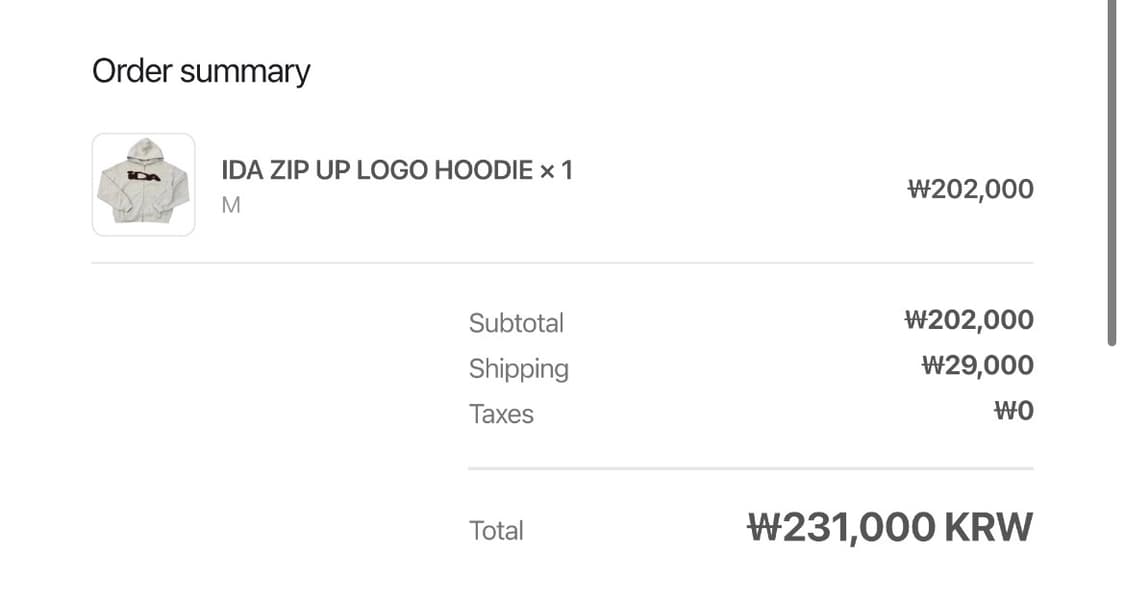
Task: Click the Subtotal amount ₩202,000
Action: 968,320
